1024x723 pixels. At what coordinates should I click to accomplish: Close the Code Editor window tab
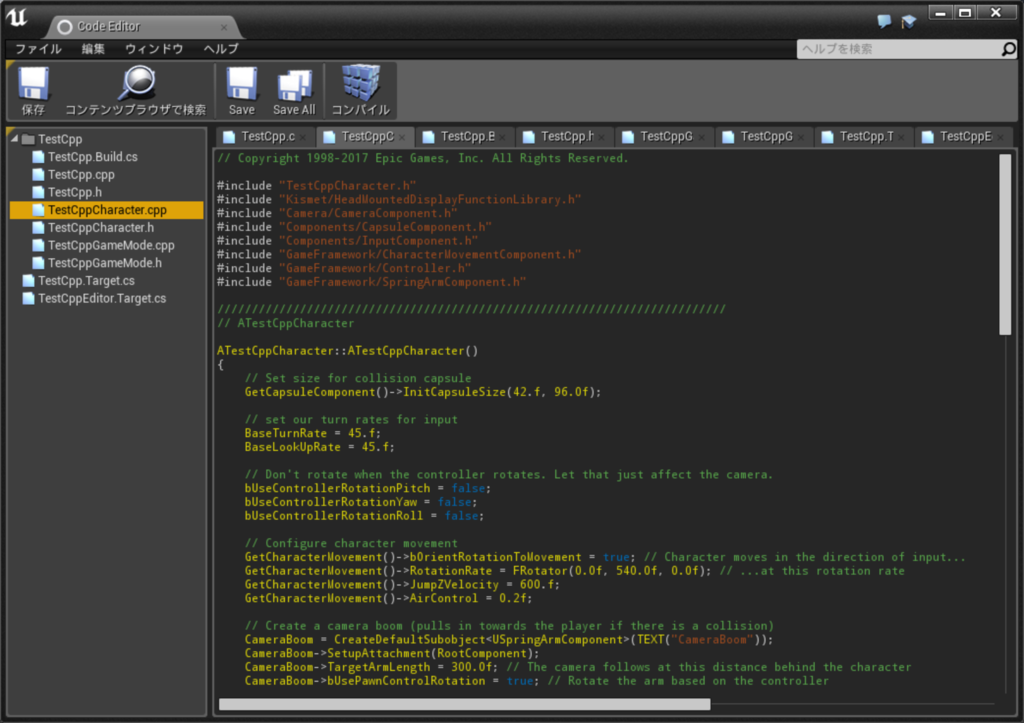[x=224, y=27]
